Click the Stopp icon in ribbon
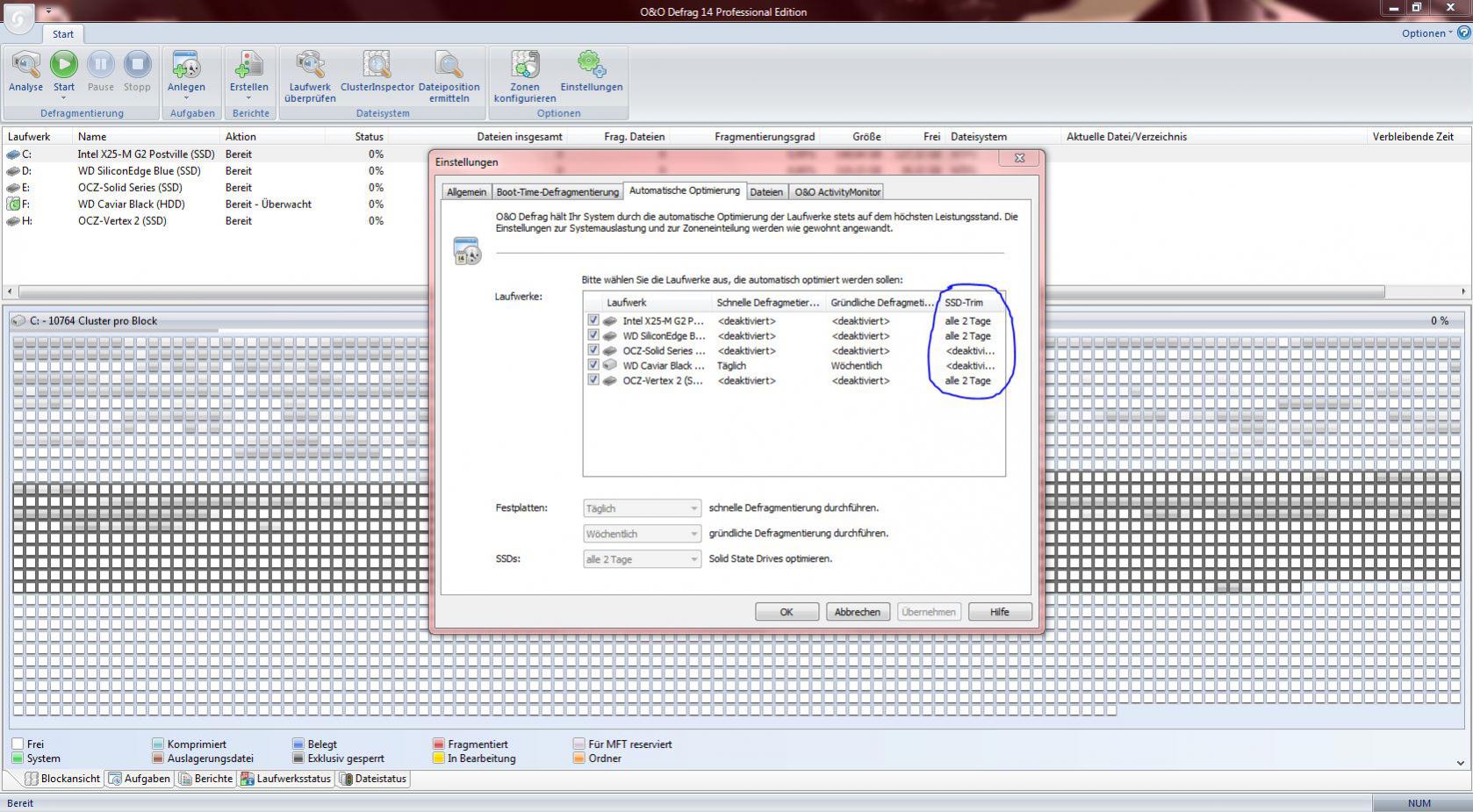The width and height of the screenshot is (1473, 812). (x=137, y=65)
